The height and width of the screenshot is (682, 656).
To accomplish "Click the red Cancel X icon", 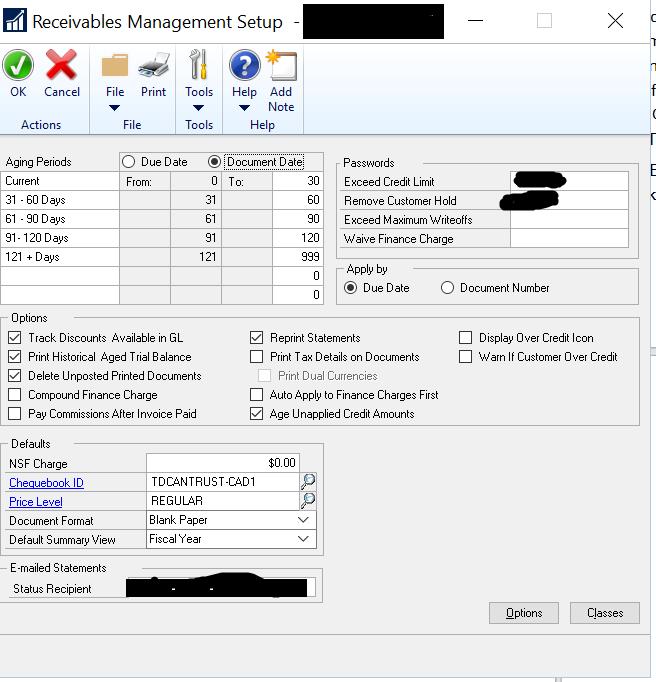I will click(61, 67).
